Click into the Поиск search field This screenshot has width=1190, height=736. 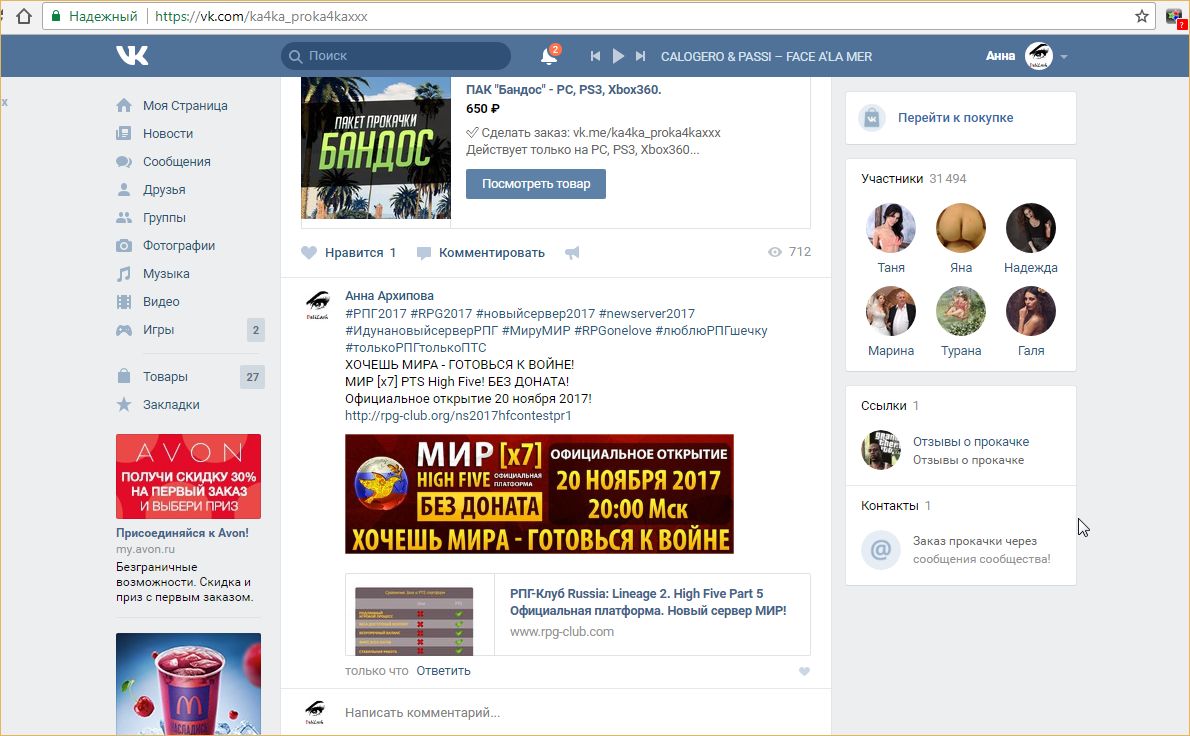tap(400, 56)
